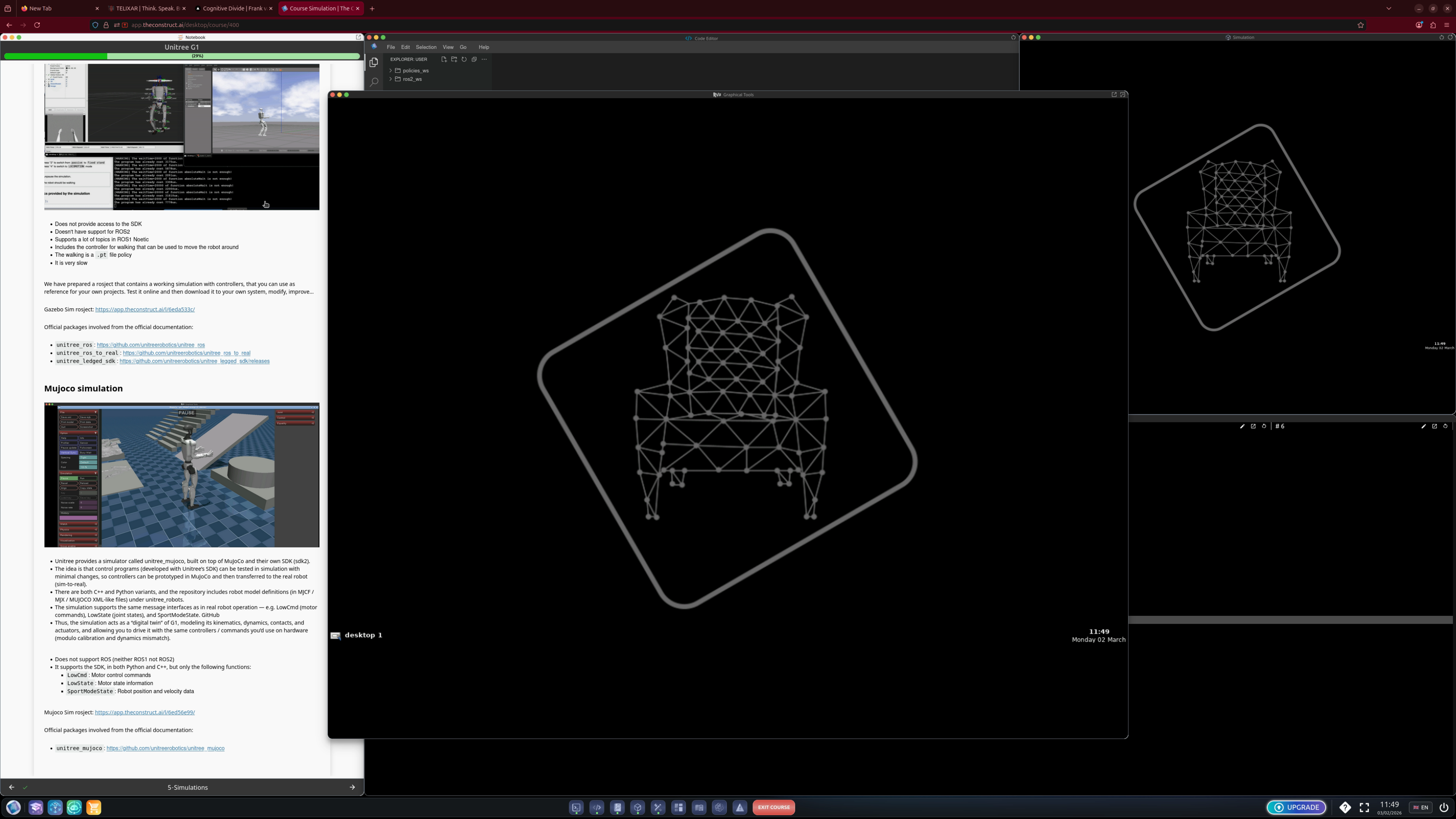The image size is (1456, 819).
Task: Expand the policies_ws folder
Action: tap(416, 71)
